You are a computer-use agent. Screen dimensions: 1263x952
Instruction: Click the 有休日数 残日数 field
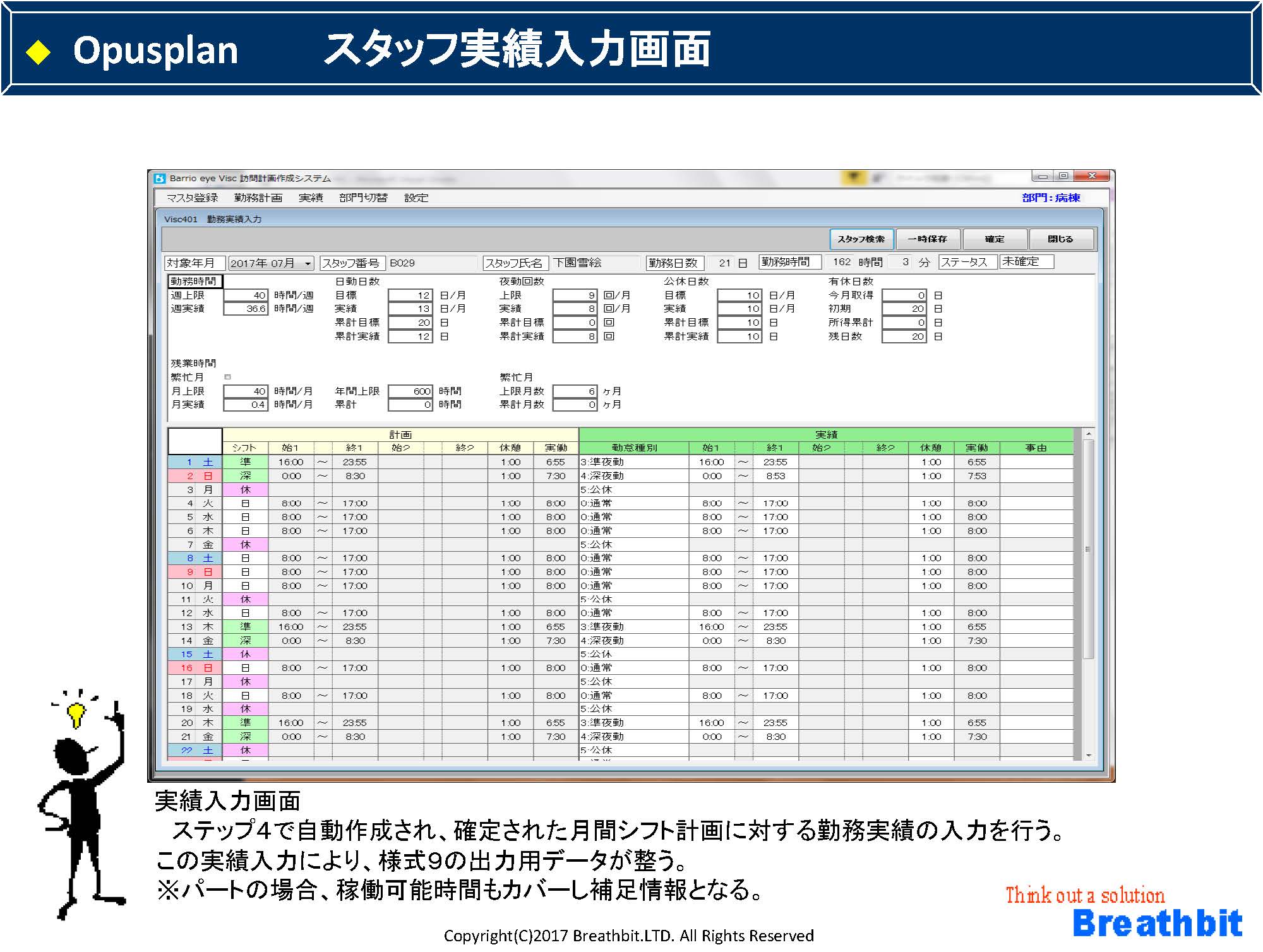tap(904, 336)
